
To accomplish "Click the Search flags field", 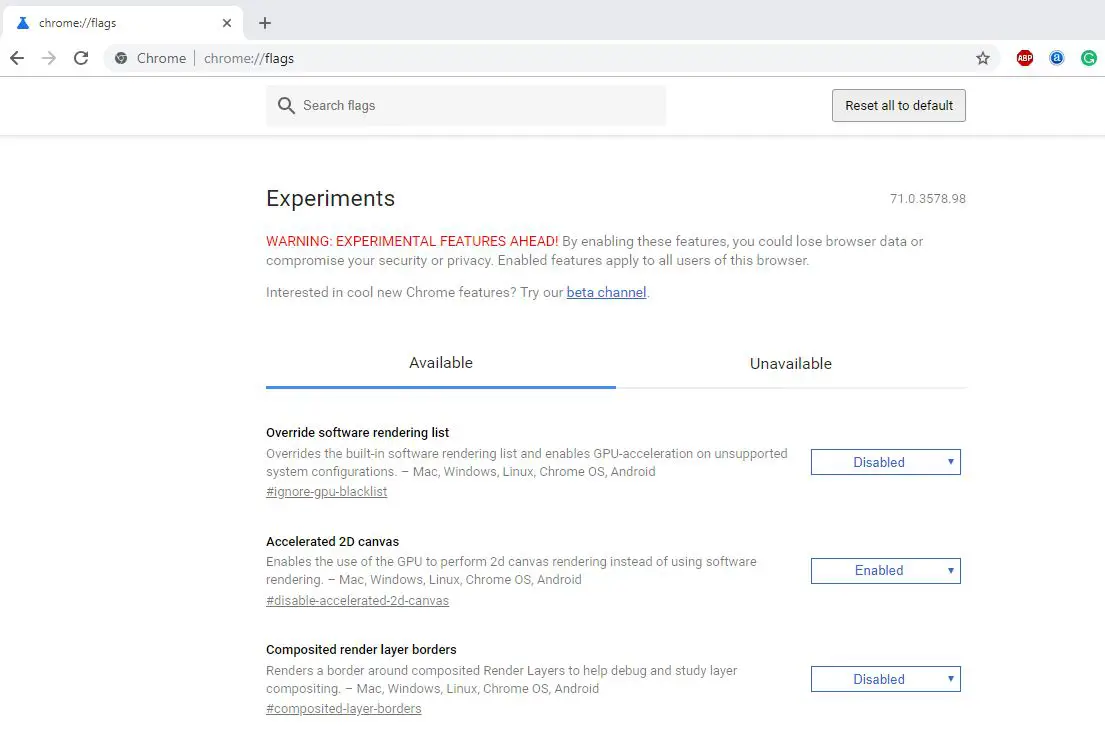I will click(x=466, y=105).
